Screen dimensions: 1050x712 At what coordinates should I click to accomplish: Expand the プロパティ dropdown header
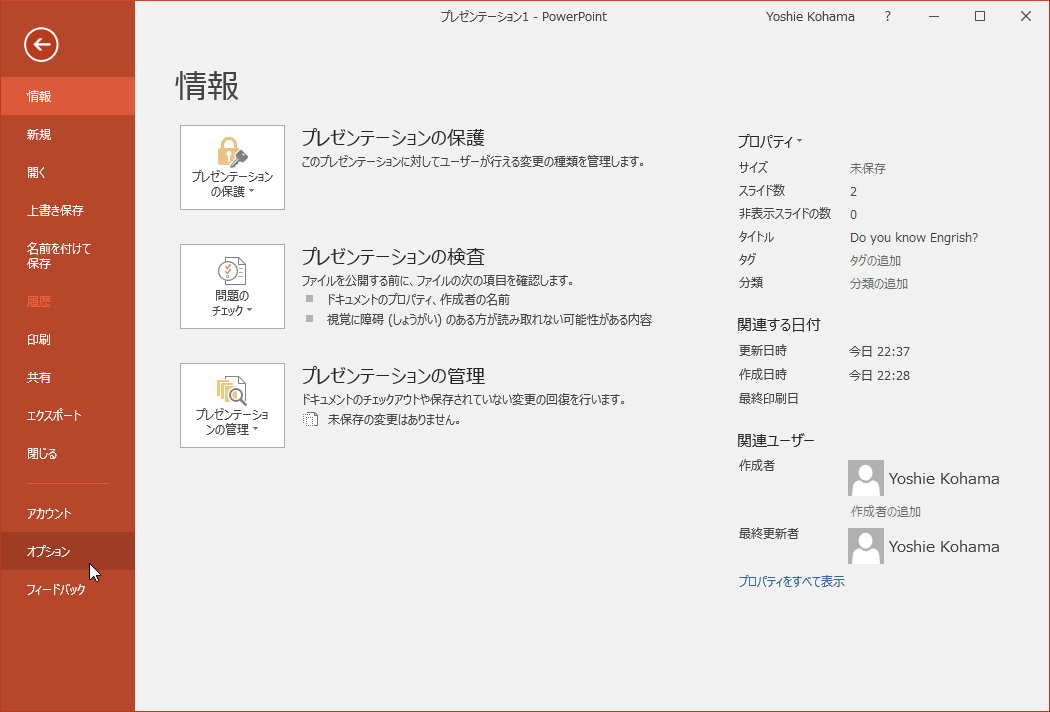[x=769, y=142]
